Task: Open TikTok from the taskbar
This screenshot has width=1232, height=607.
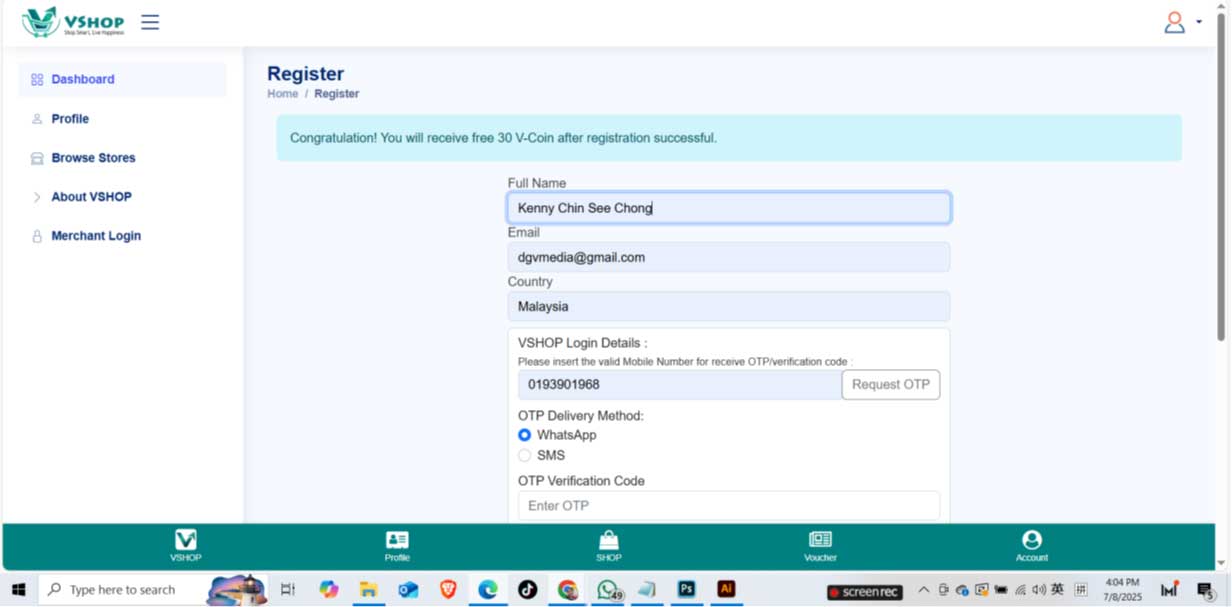Action: [527, 589]
